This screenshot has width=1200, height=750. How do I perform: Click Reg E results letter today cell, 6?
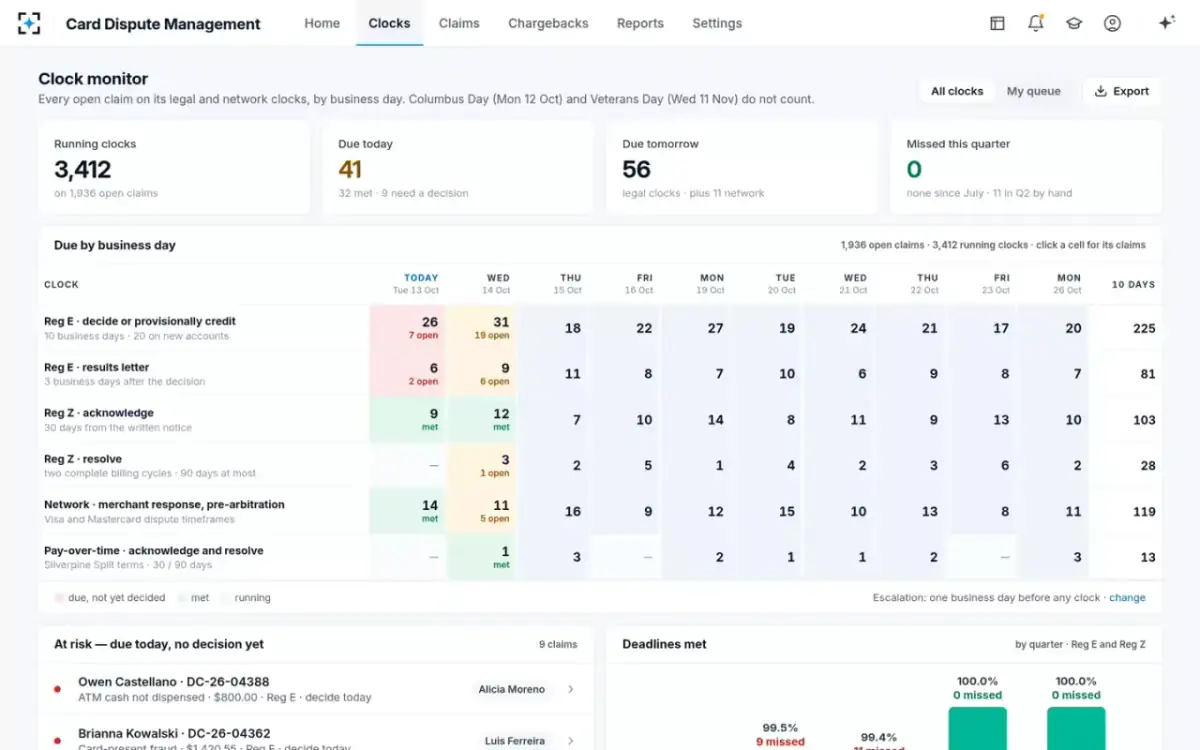[408, 374]
